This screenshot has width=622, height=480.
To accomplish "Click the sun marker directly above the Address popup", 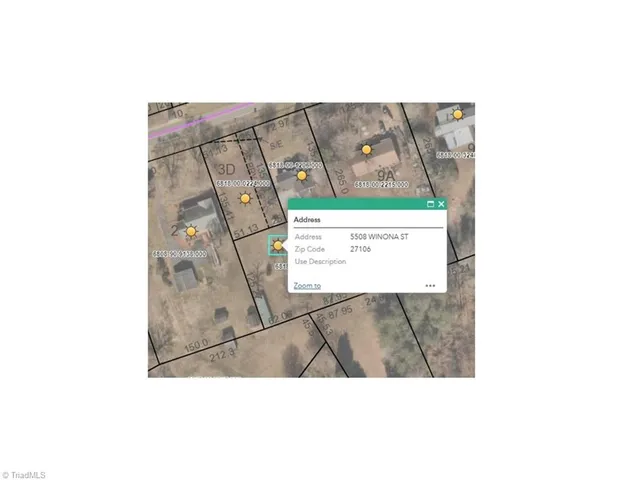I will point(301,176).
